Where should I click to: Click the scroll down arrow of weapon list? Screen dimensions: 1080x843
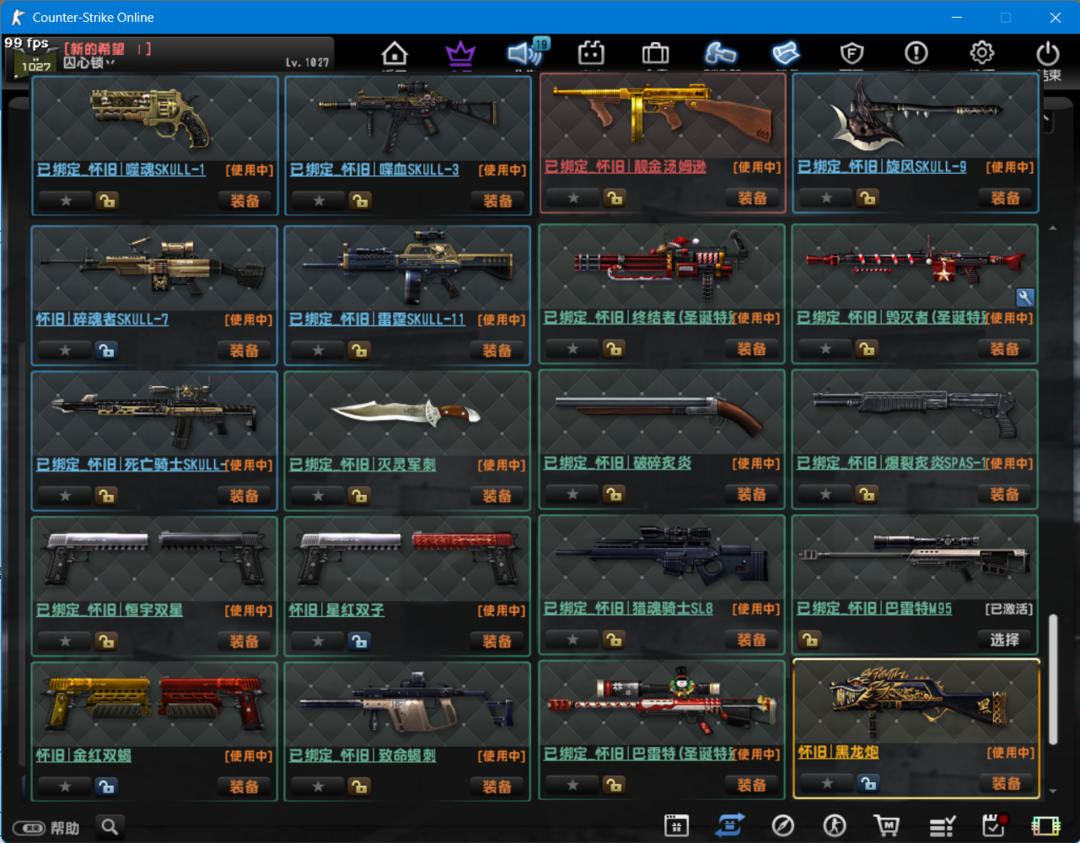pyautogui.click(x=1052, y=791)
